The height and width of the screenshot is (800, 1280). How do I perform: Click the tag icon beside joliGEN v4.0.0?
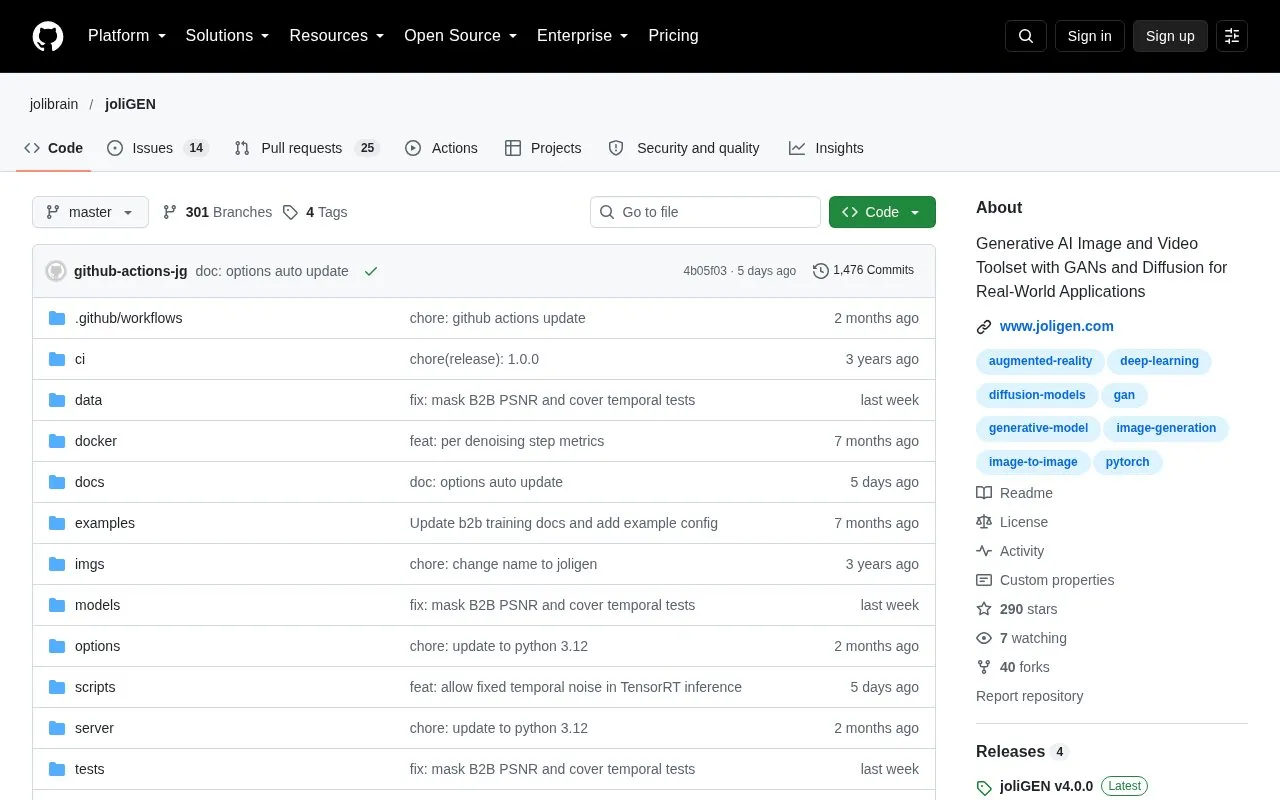(984, 787)
